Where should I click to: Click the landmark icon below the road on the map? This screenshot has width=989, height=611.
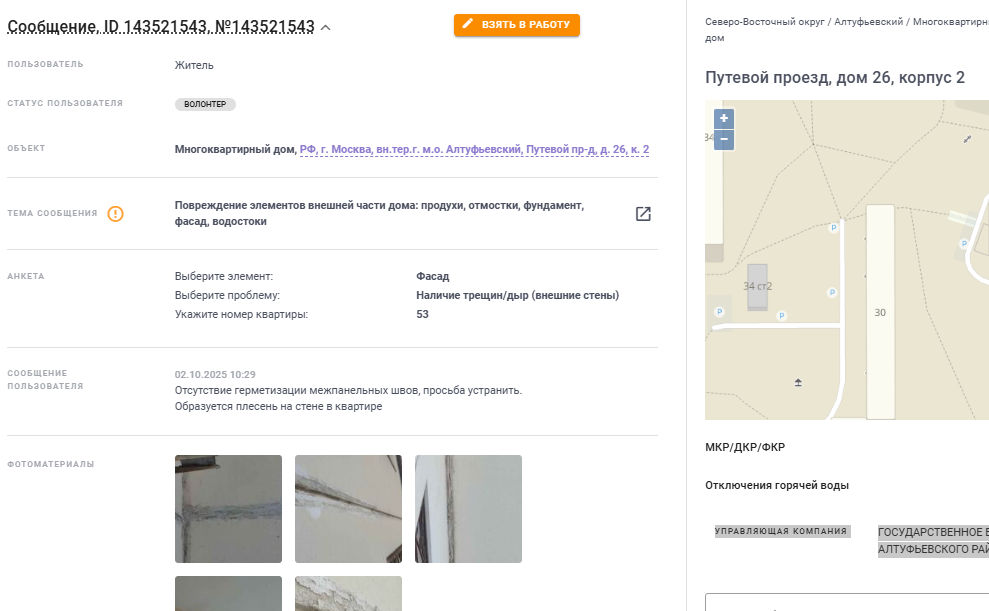[798, 382]
